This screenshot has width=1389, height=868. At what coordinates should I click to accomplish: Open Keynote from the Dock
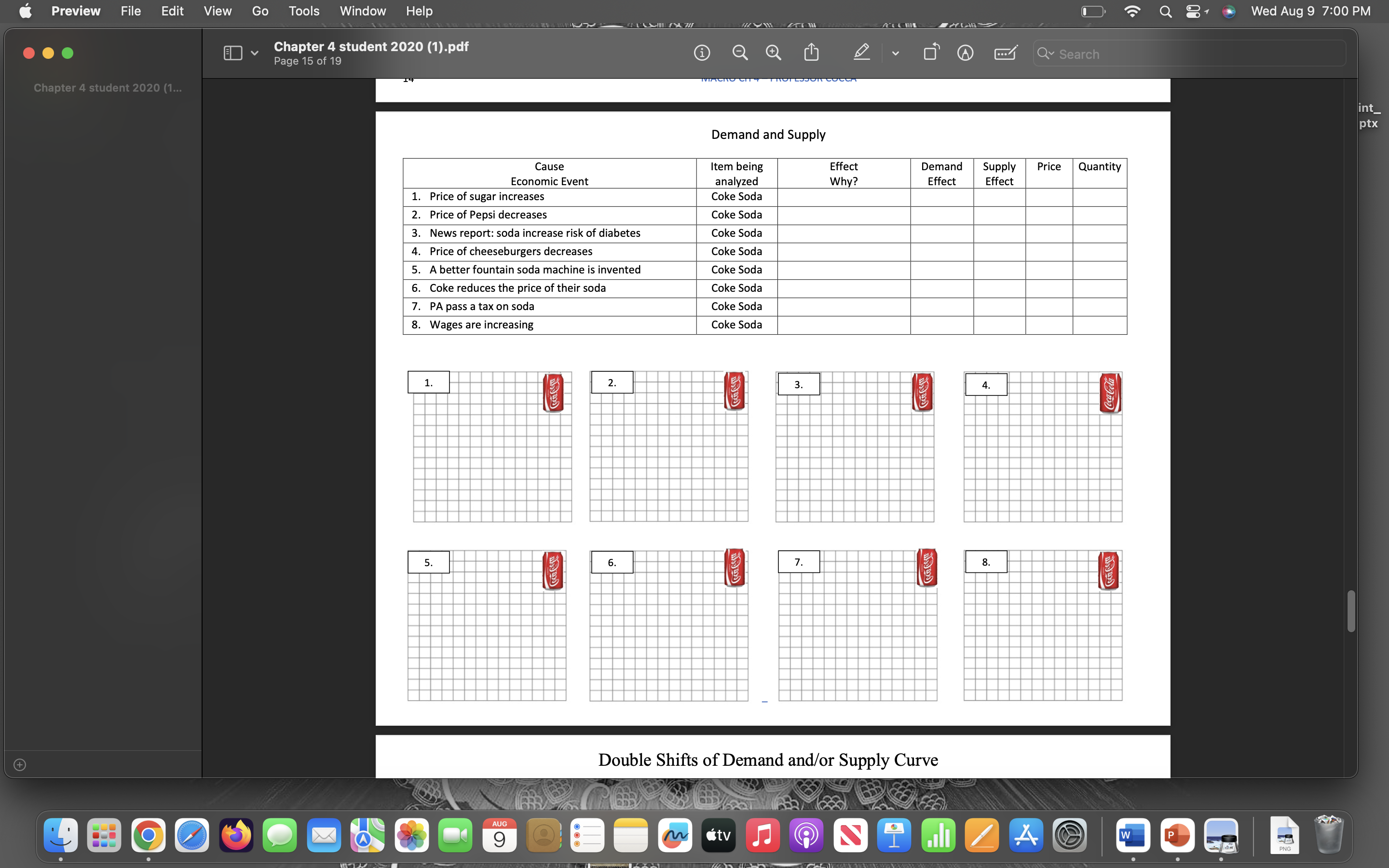894,835
